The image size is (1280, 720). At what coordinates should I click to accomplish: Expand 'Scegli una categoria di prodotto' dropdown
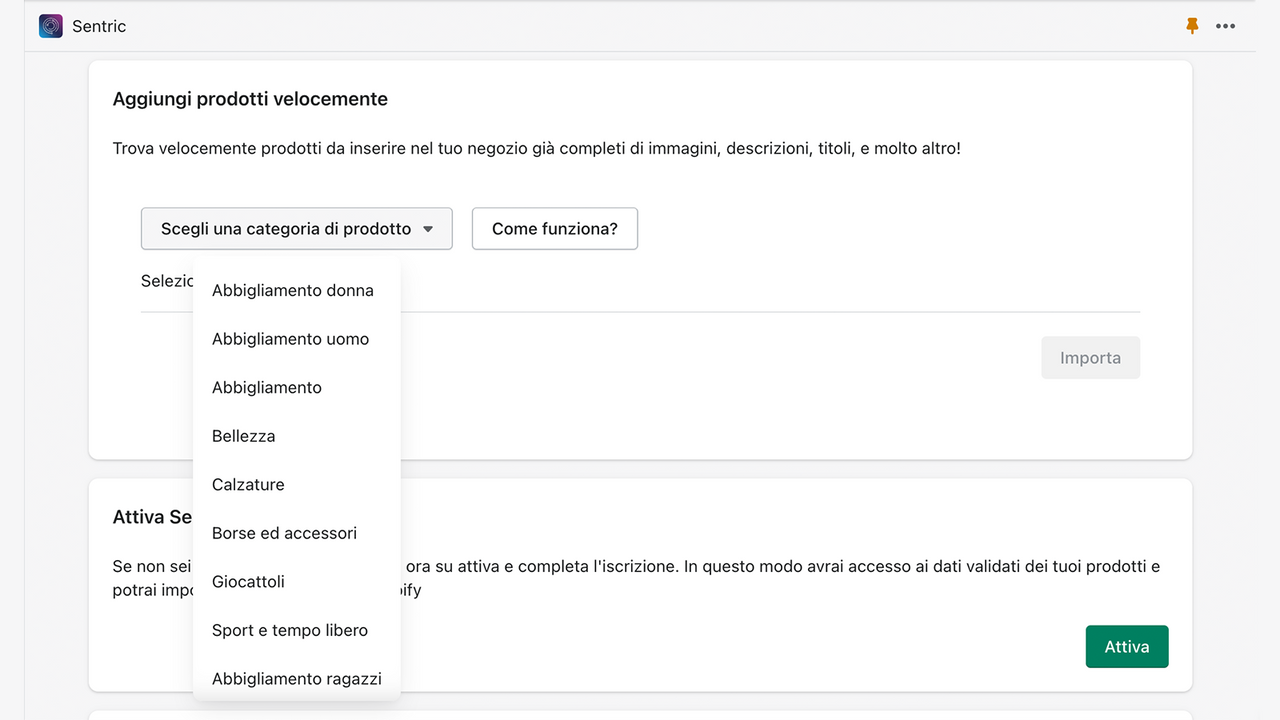coord(297,229)
